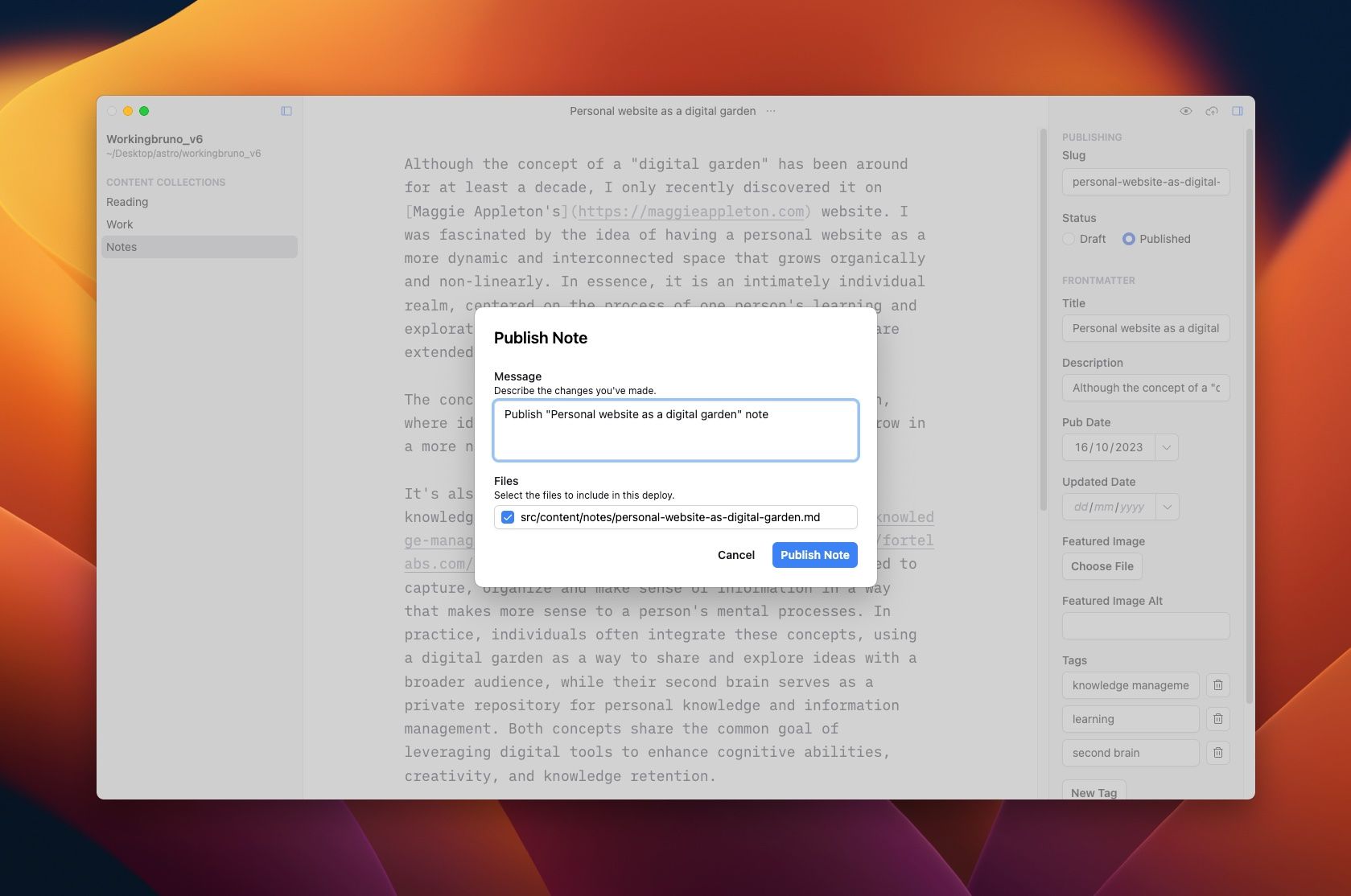
Task: Click the Pub Date field 16/10/2023
Action: 1109,447
